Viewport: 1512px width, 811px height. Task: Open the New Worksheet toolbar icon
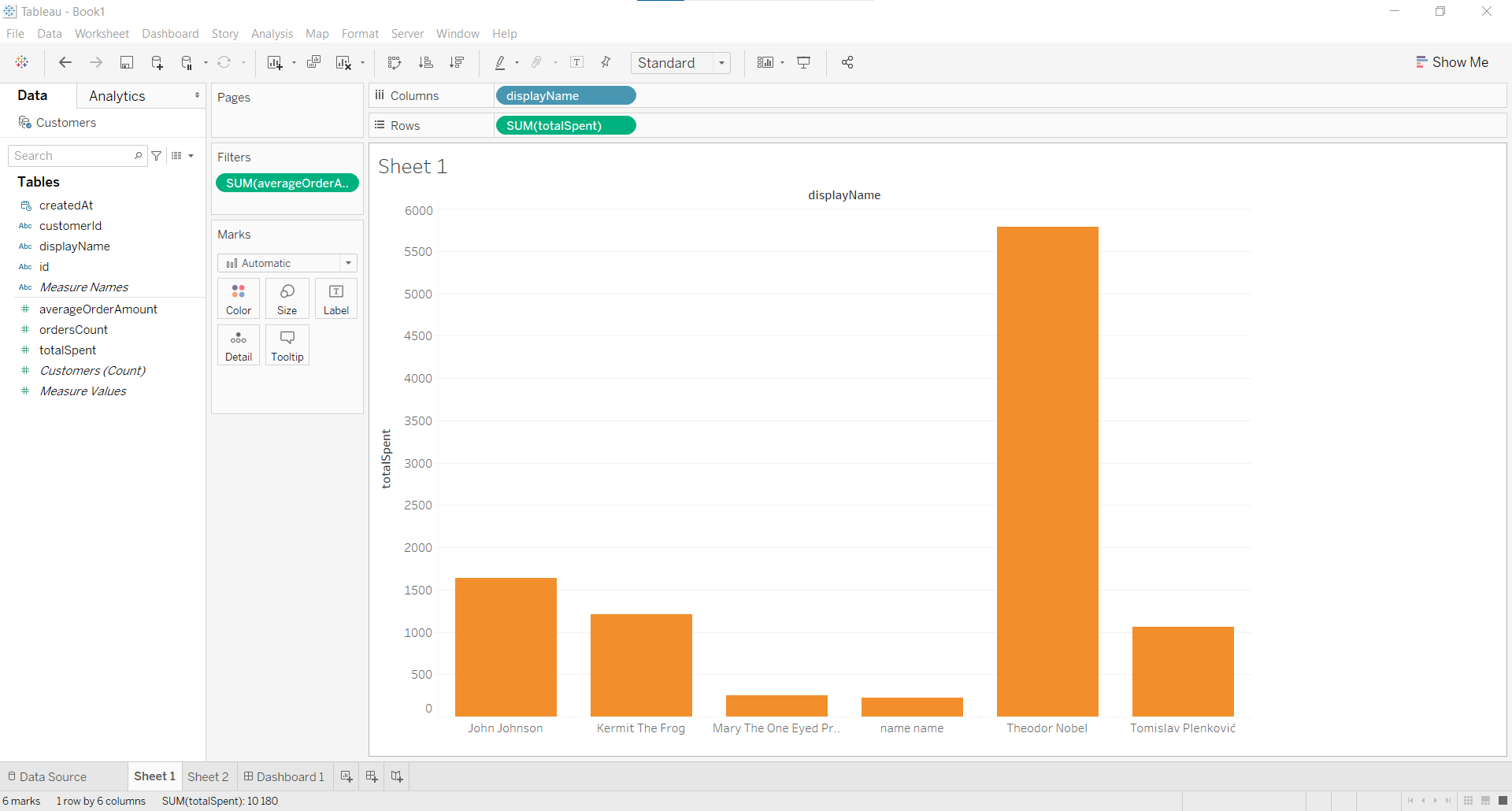pyautogui.click(x=273, y=62)
